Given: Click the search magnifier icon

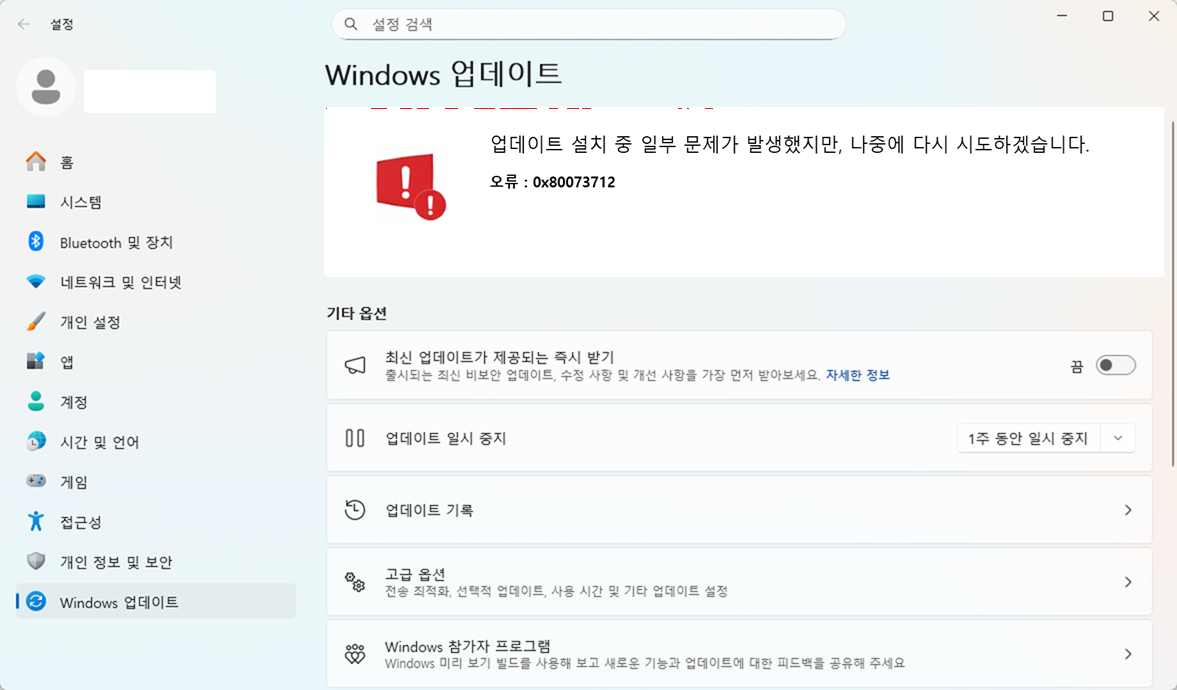Looking at the screenshot, I should tap(351, 24).
